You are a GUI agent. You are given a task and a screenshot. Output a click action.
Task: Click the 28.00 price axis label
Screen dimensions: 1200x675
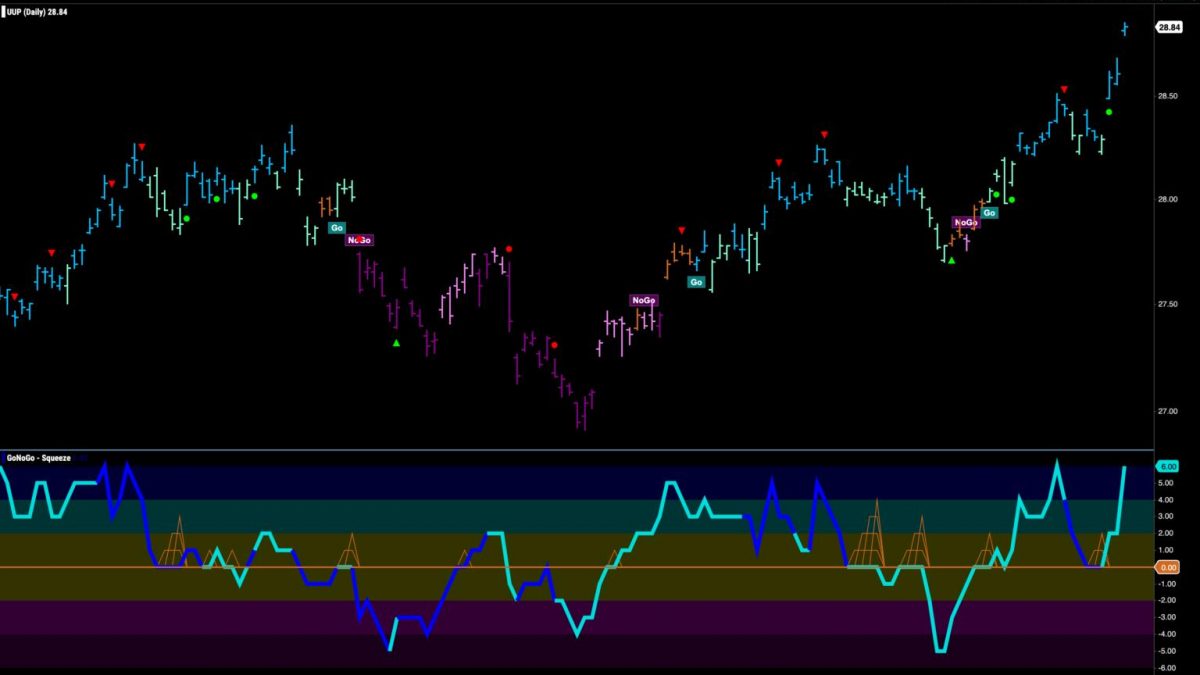click(x=1168, y=200)
